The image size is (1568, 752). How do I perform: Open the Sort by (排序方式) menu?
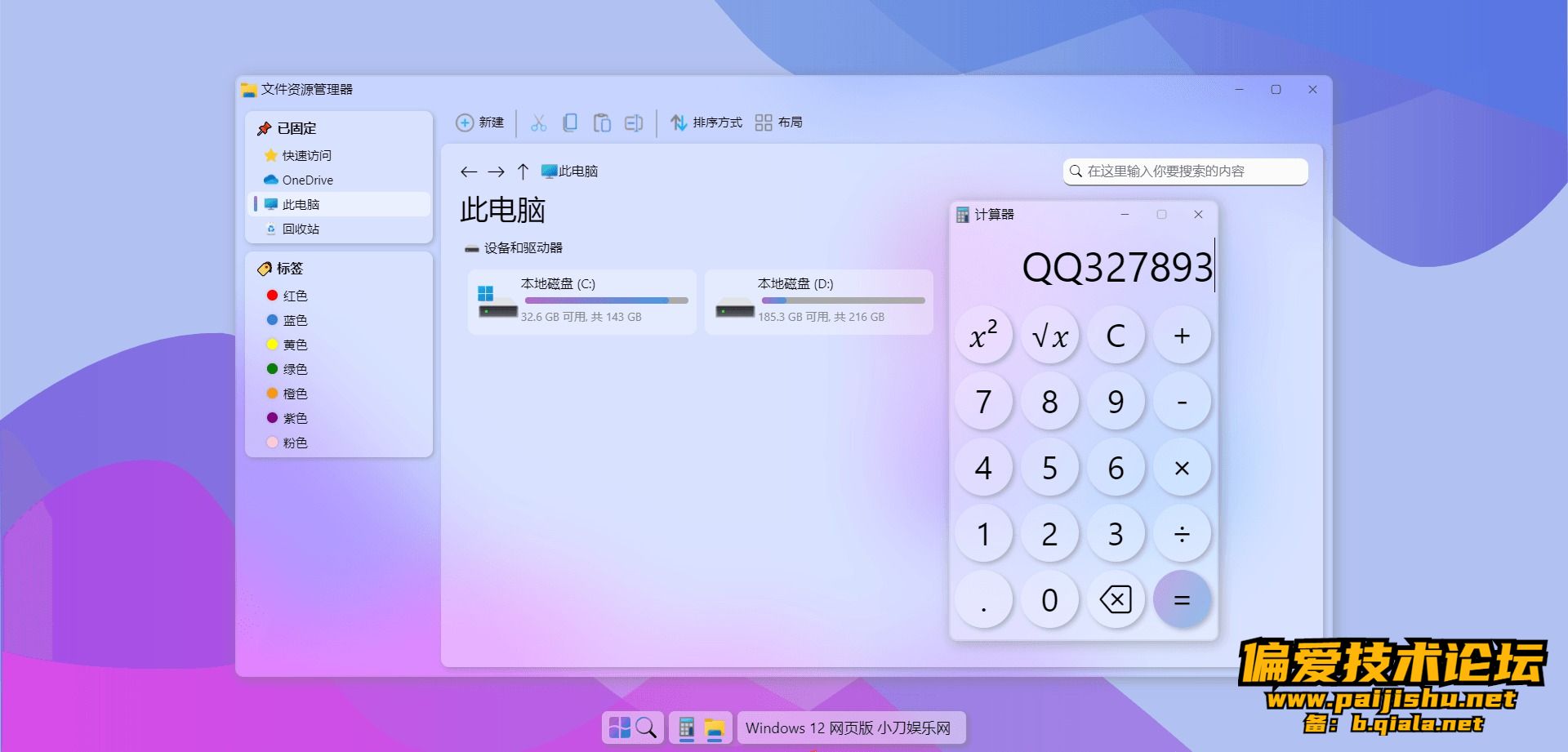coord(706,122)
